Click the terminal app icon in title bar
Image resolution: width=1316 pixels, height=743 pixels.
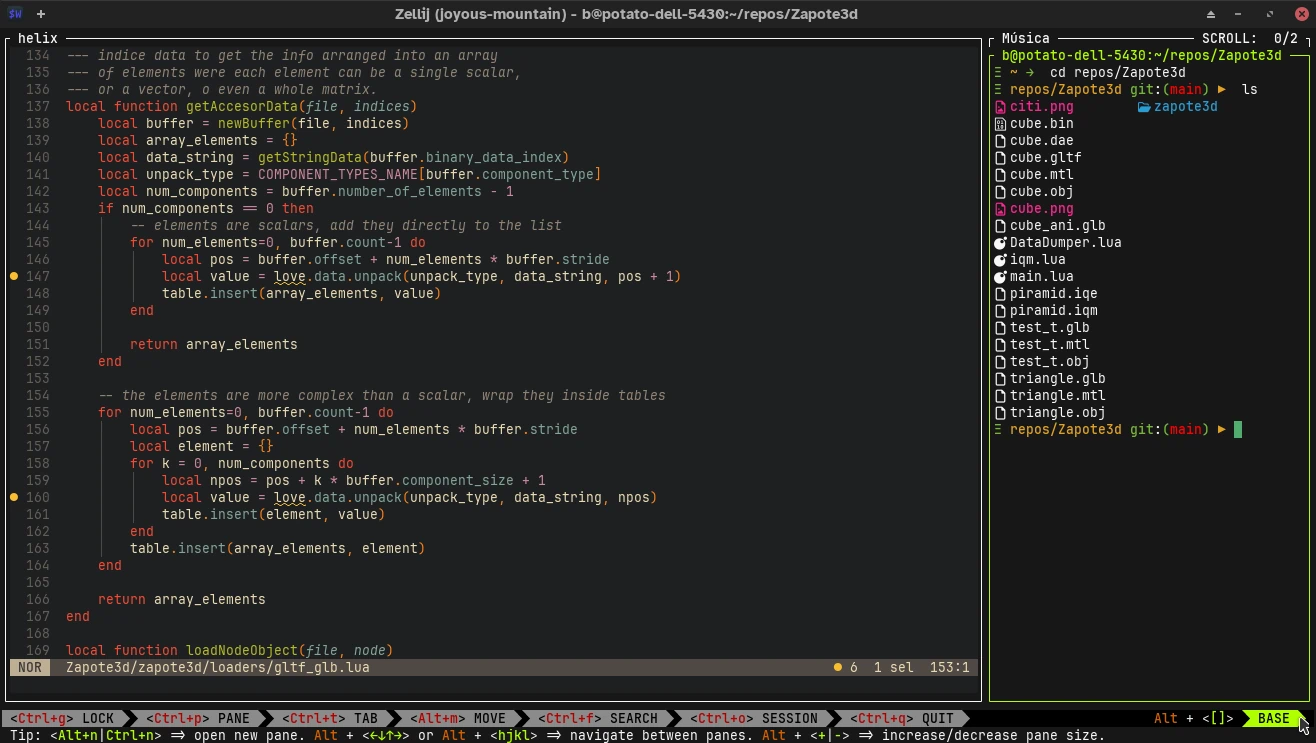click(14, 14)
